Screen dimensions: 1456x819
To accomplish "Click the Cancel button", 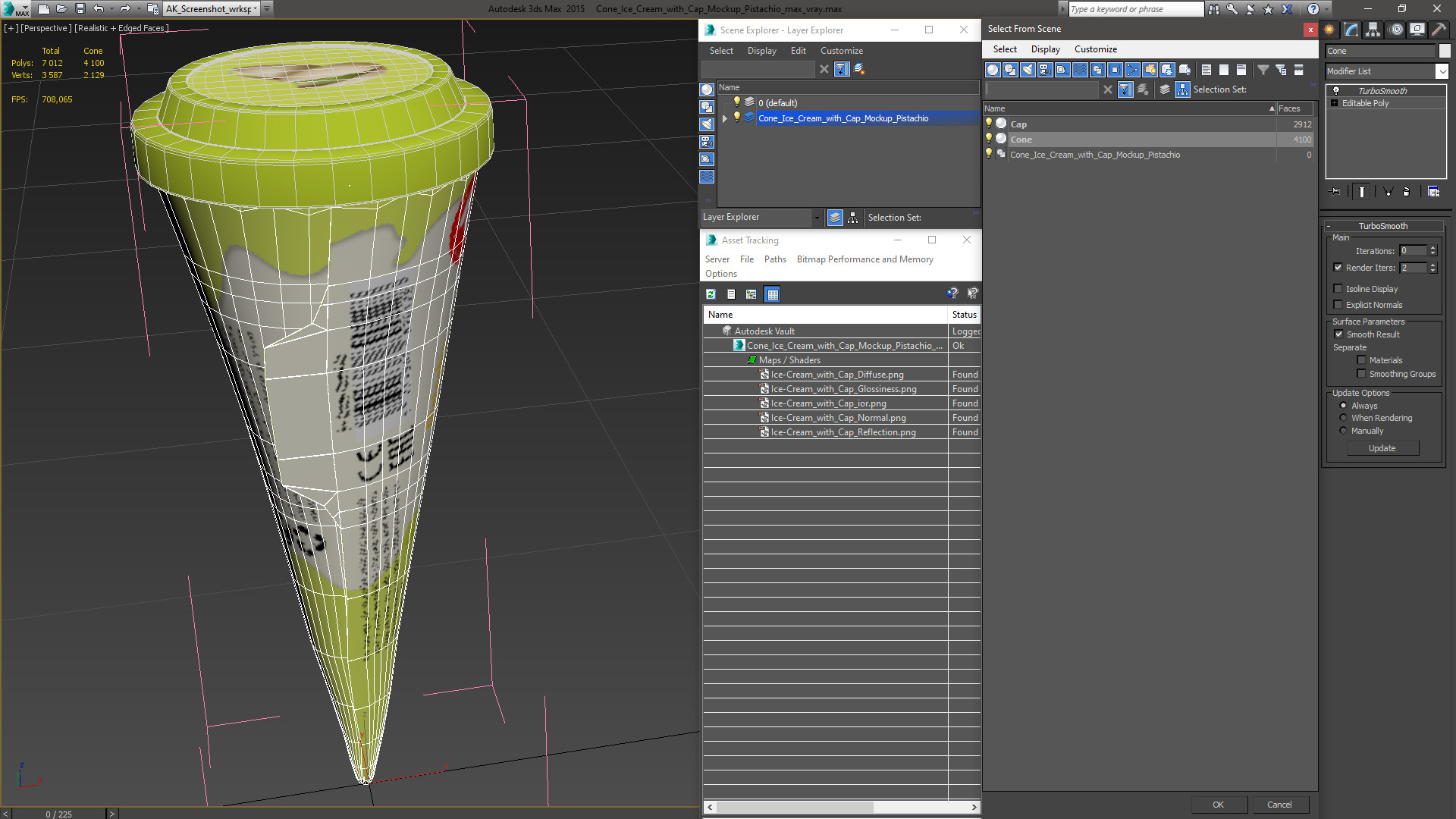I will (1279, 805).
